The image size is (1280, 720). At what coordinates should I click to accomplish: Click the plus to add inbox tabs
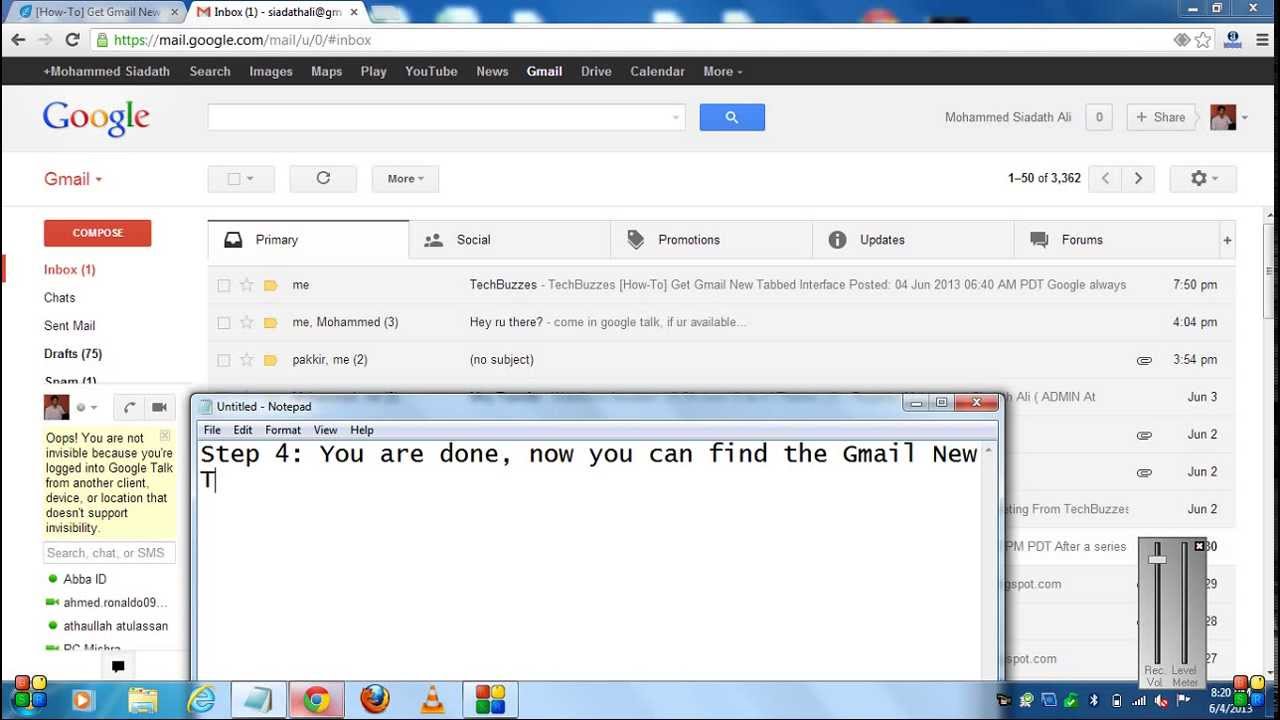(1227, 240)
